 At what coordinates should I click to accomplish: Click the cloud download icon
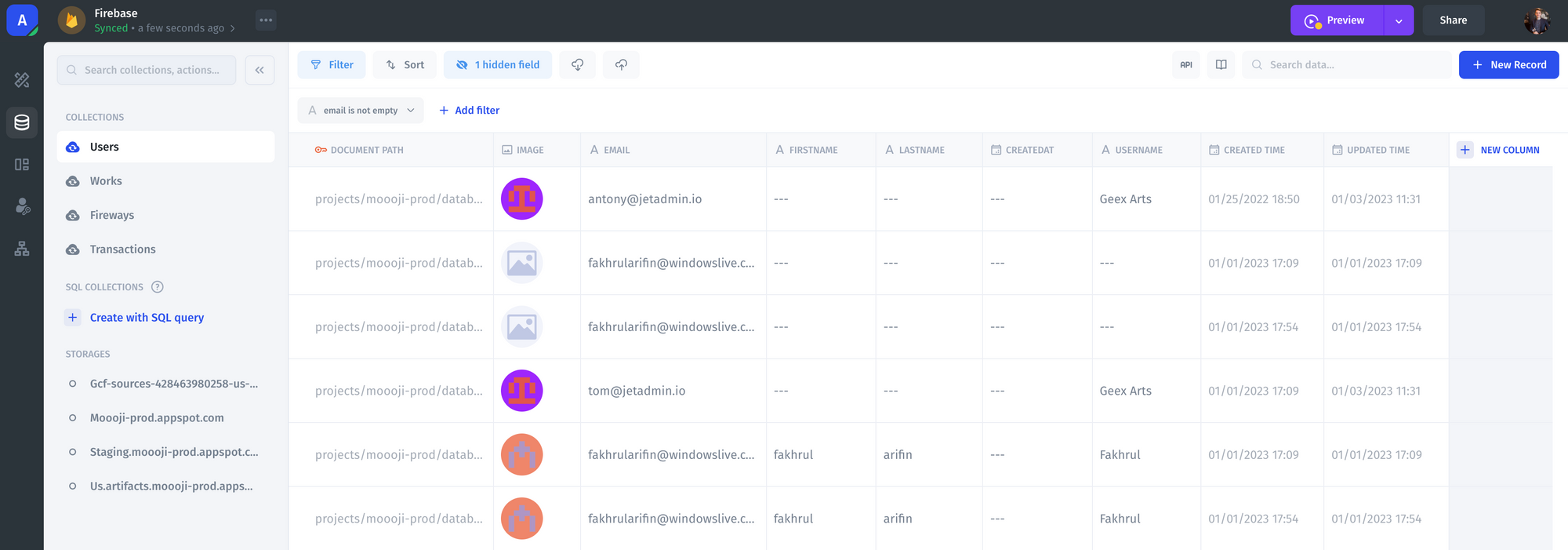[x=578, y=65]
